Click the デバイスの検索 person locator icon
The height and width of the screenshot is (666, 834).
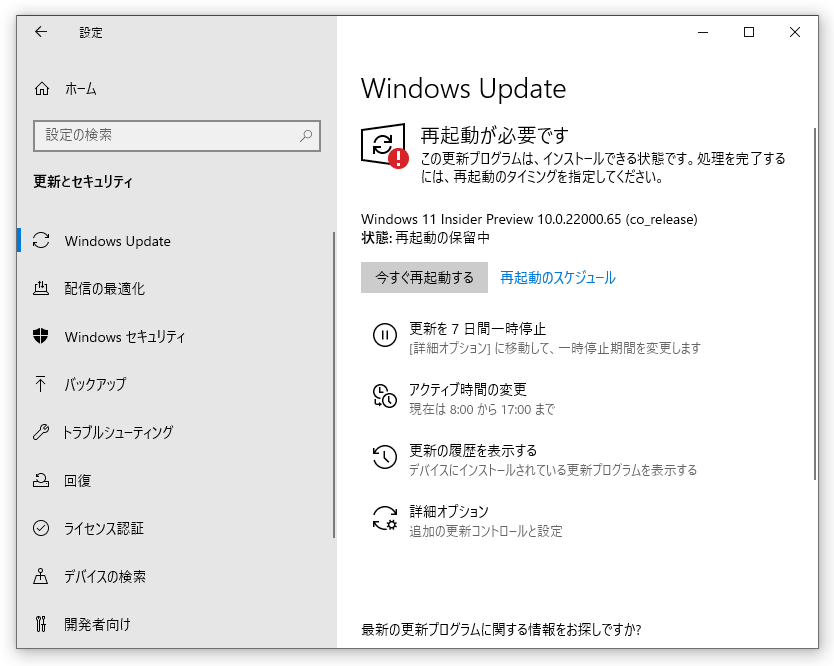tap(40, 576)
